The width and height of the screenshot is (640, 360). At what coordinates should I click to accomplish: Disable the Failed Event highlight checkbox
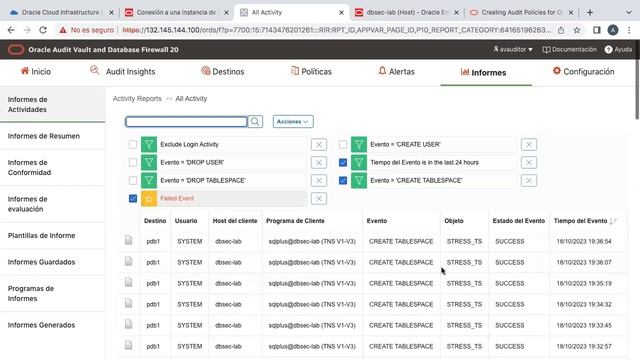[x=133, y=198]
